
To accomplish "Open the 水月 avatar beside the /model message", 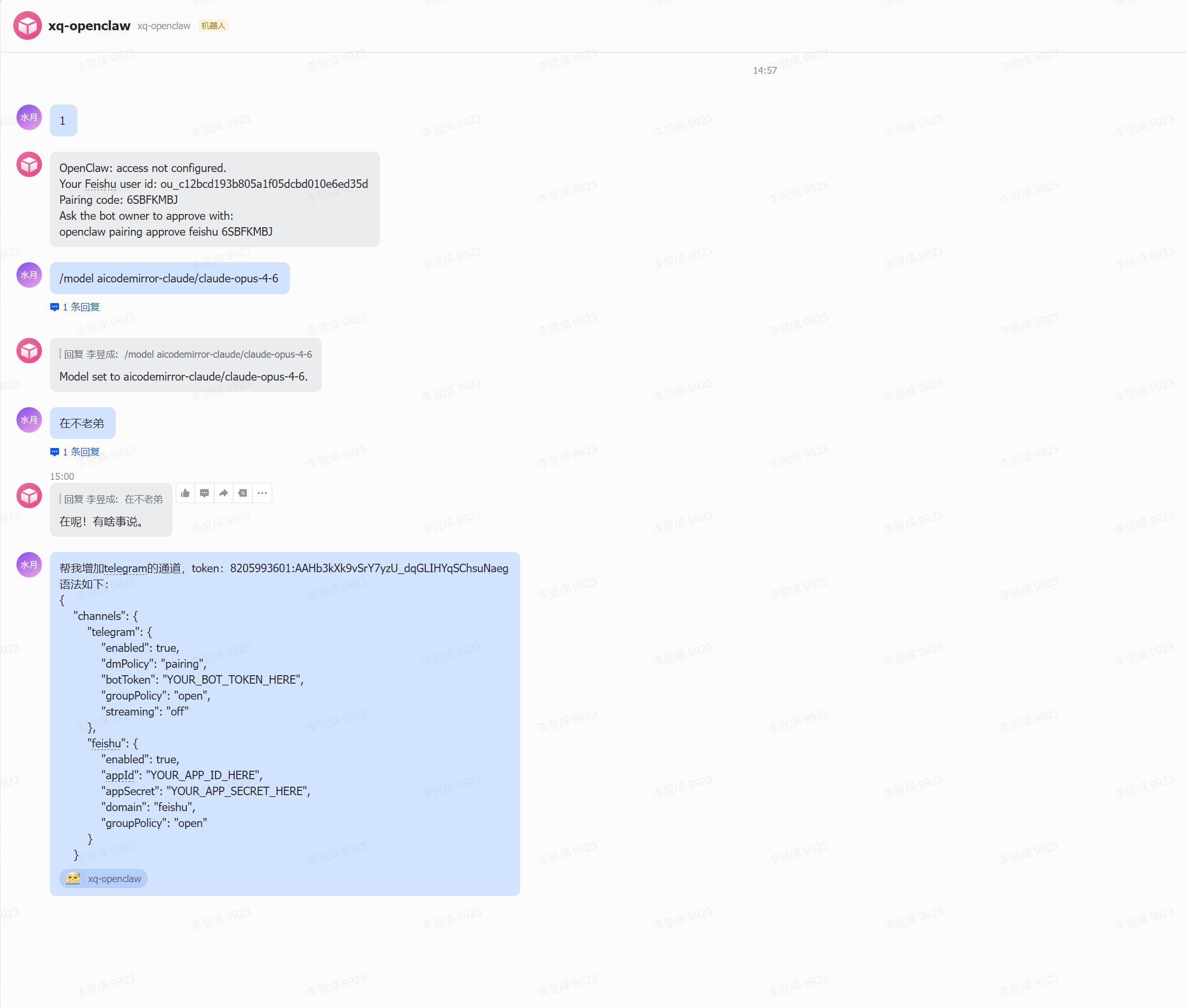I will pyautogui.click(x=29, y=275).
